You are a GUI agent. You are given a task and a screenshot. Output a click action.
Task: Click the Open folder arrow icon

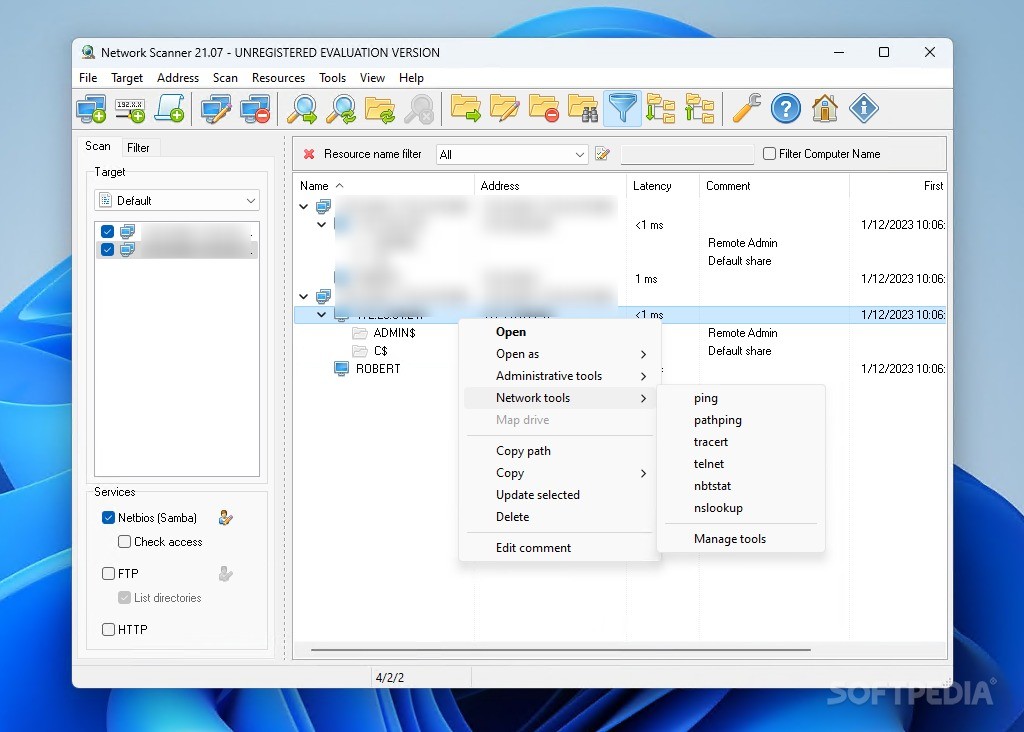tap(466, 108)
